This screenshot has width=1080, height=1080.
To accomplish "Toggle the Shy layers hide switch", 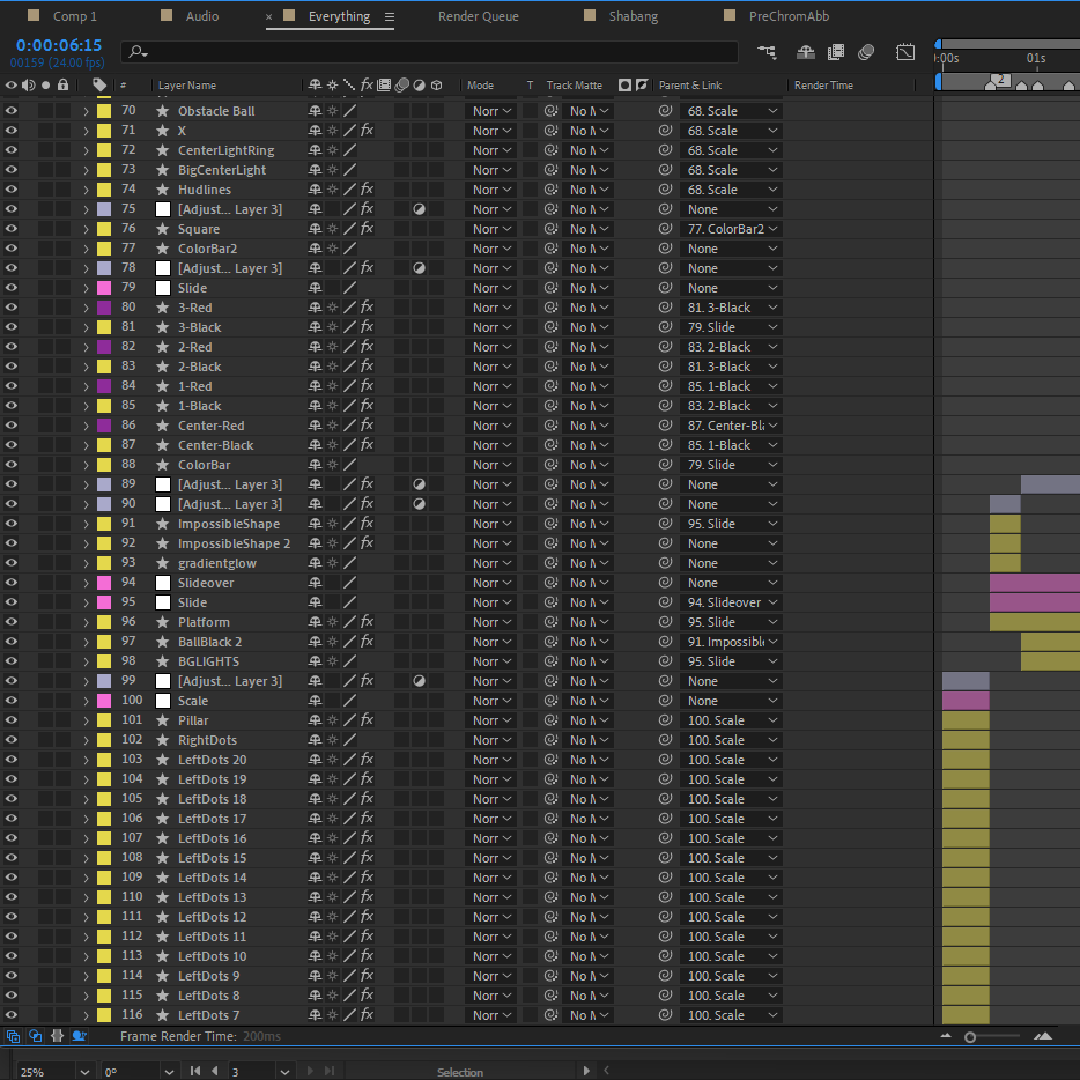I will 805,52.
